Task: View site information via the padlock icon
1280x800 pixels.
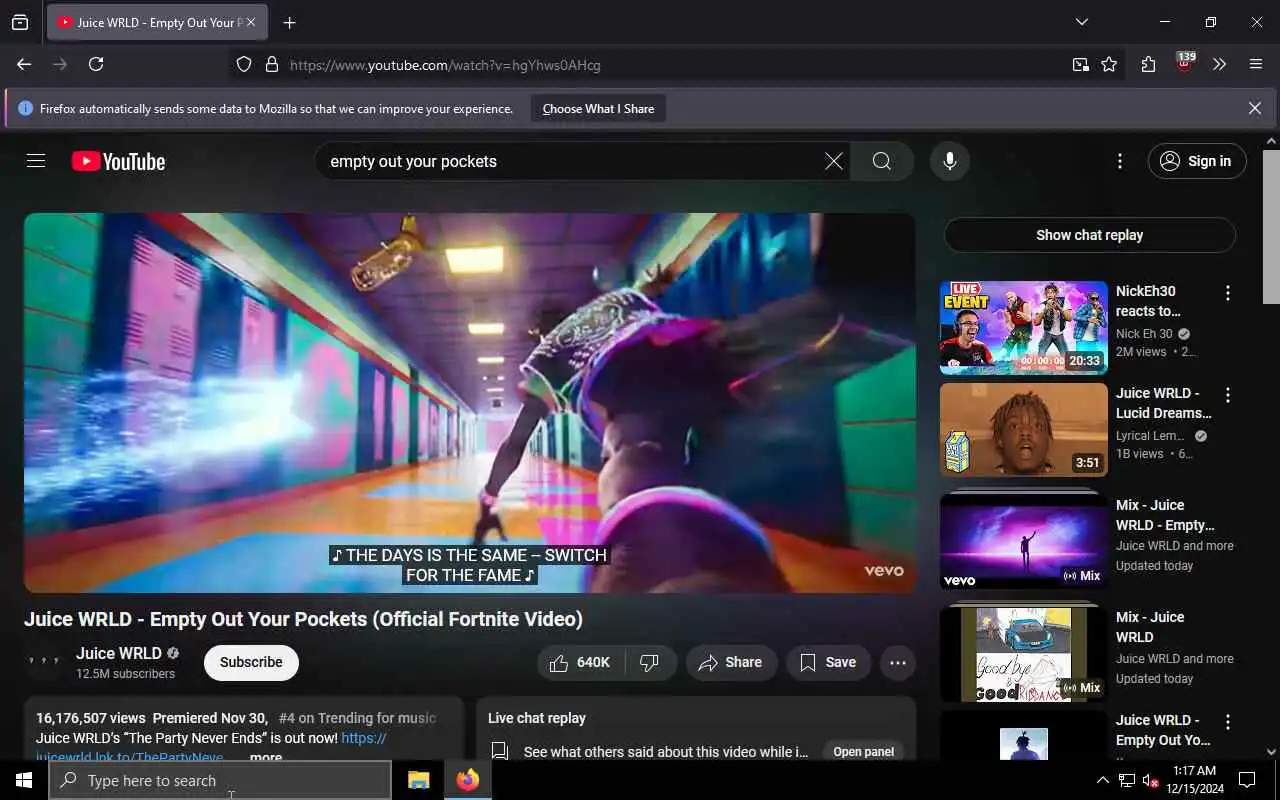Action: click(x=272, y=65)
